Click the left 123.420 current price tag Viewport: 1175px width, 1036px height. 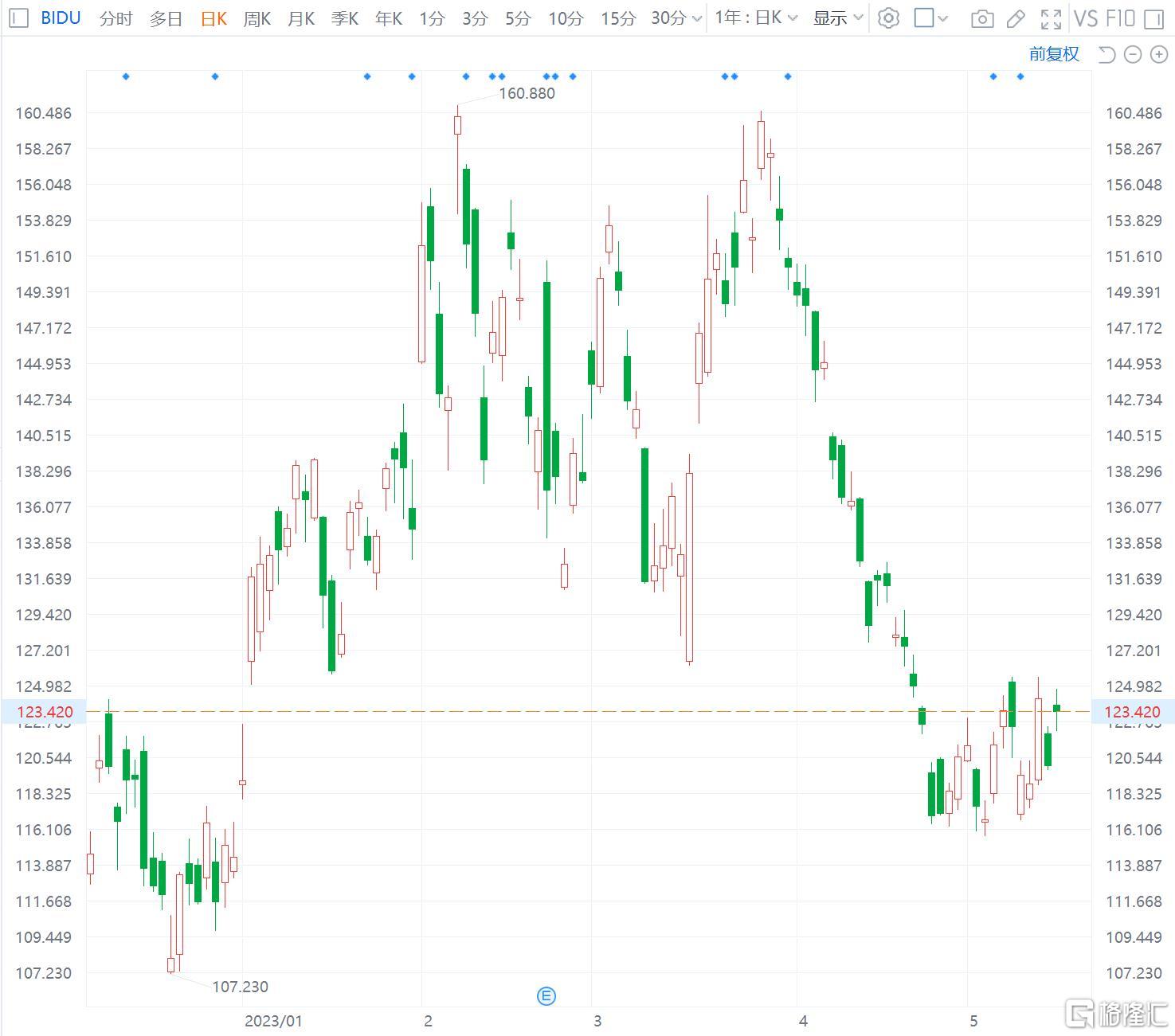point(45,712)
